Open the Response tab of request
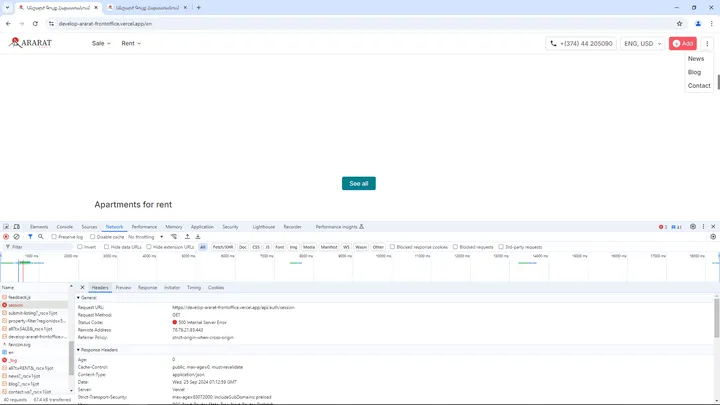This screenshot has height=405, width=720. click(x=147, y=287)
